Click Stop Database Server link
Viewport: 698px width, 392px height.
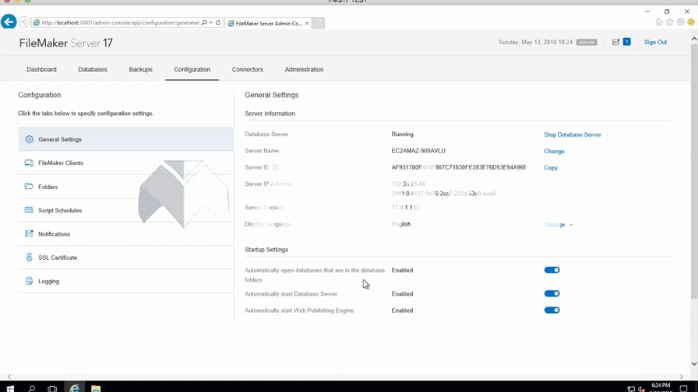click(572, 134)
